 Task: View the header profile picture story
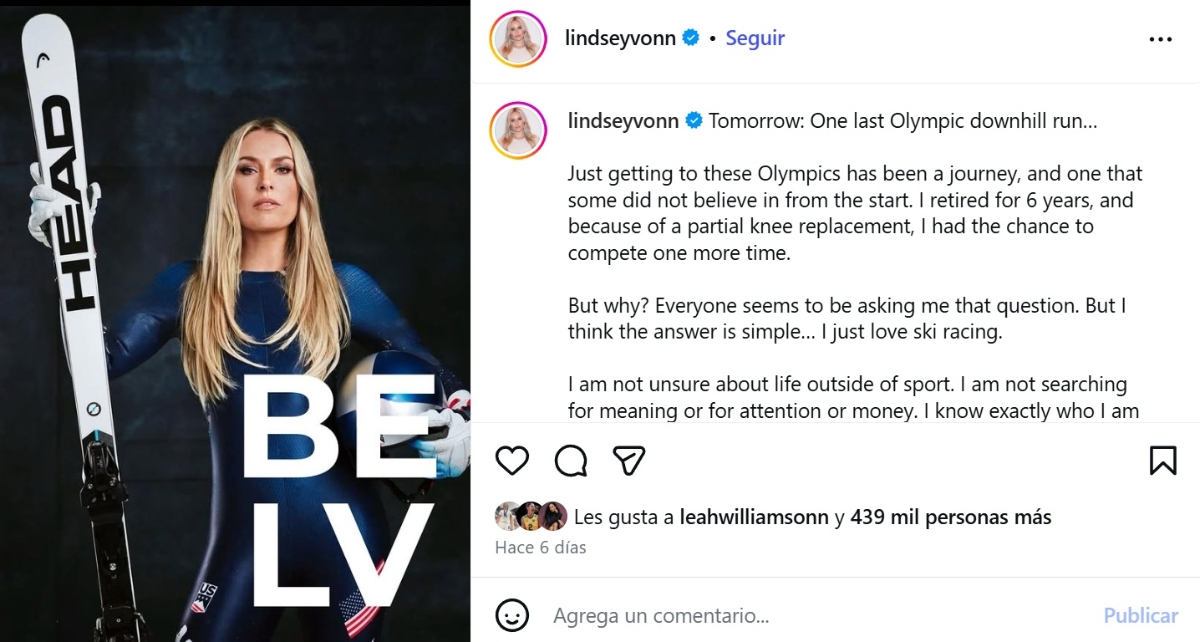(517, 40)
